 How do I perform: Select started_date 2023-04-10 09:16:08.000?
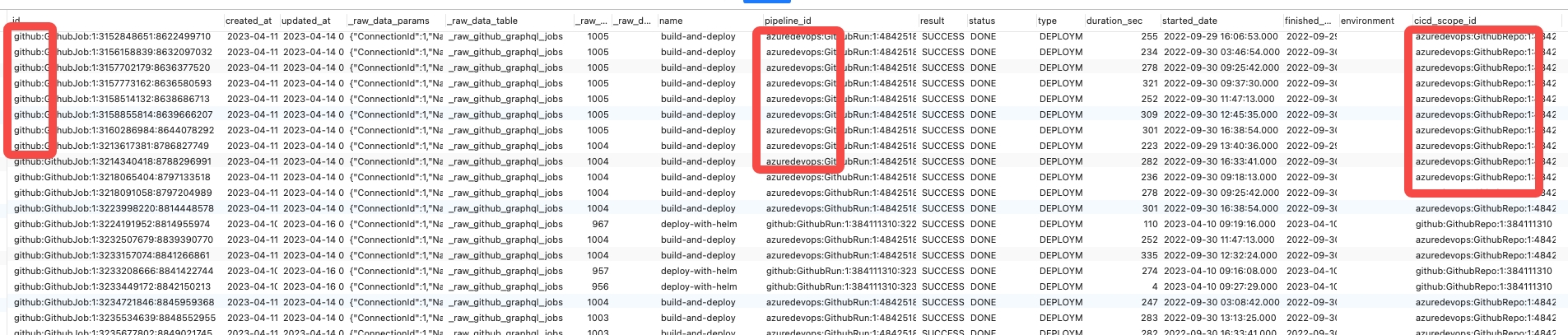pyautogui.click(x=1221, y=271)
